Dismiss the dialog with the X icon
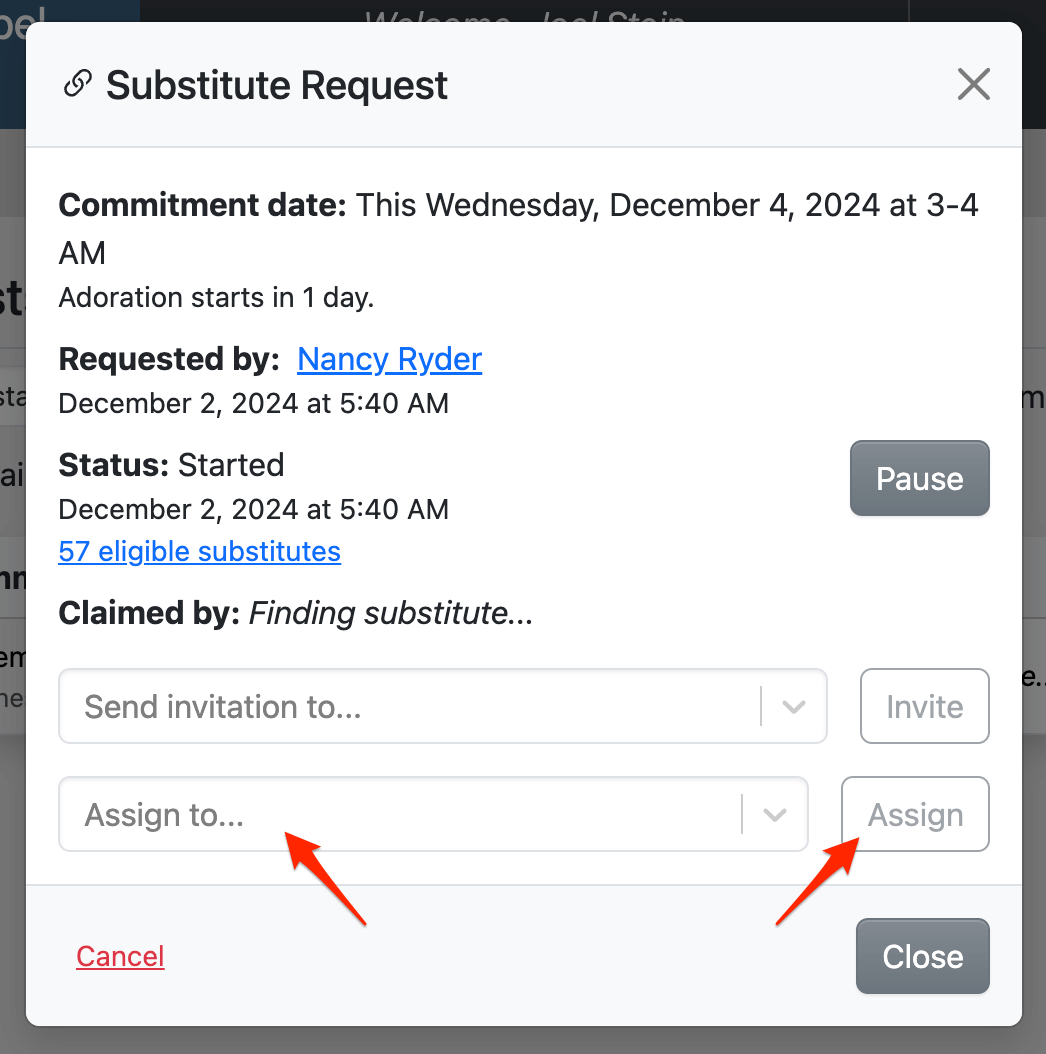 pyautogui.click(x=973, y=85)
